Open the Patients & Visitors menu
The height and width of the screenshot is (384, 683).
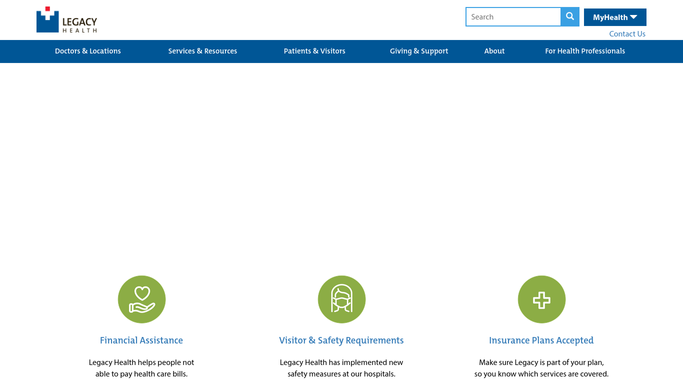coord(314,51)
